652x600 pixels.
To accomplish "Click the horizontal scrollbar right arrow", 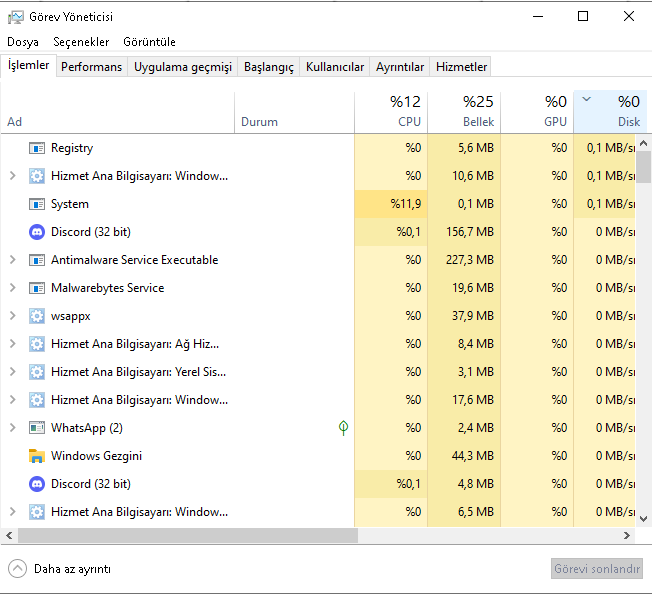I will tap(627, 536).
